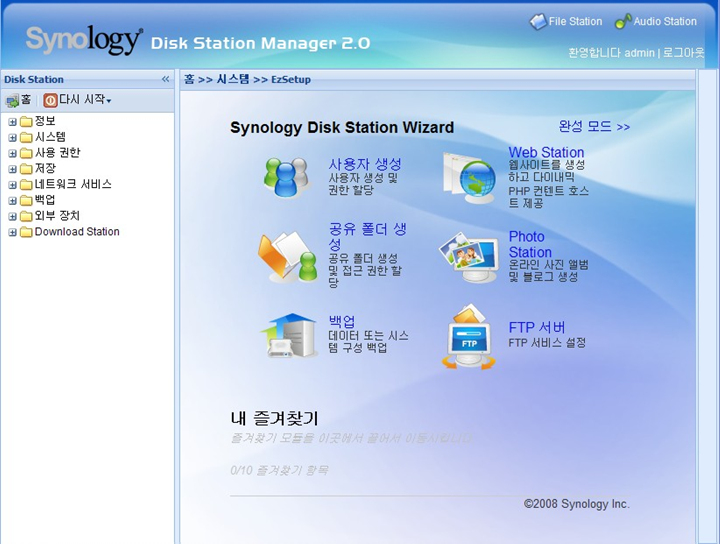Collapse the Disk Station sidebar panel
The width and height of the screenshot is (720, 544).
(165, 79)
